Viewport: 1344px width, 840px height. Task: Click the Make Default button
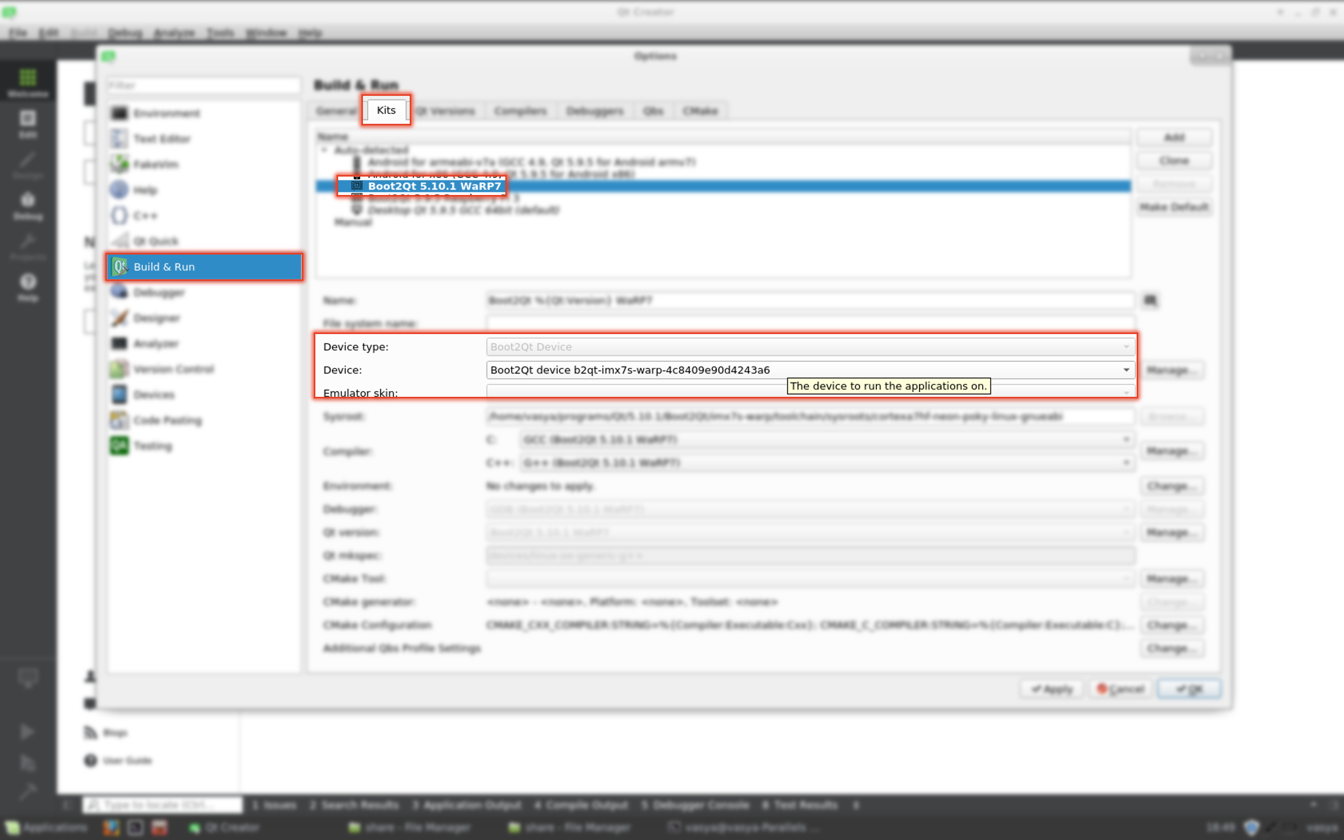[x=1174, y=207]
